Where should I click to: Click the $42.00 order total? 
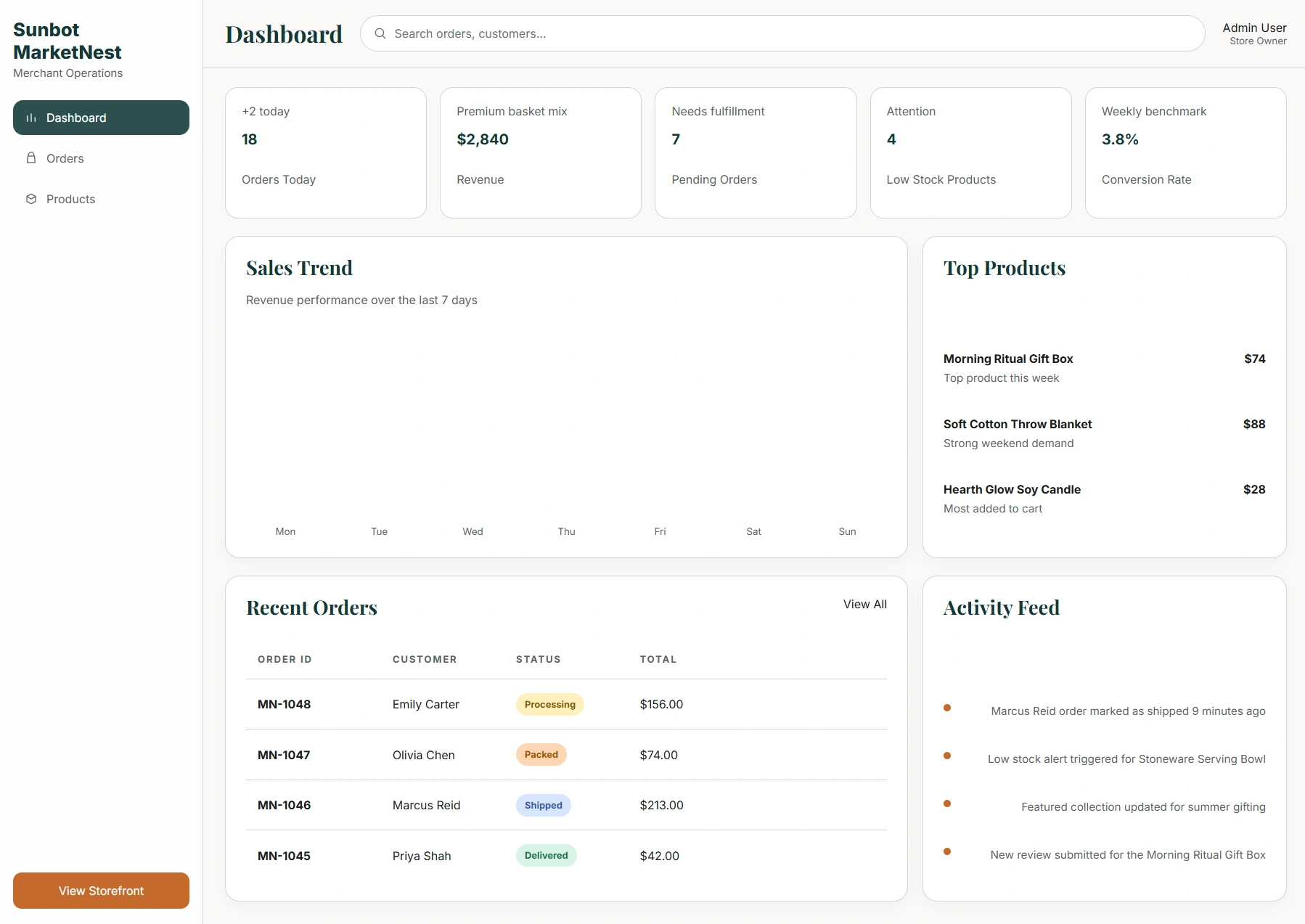pyautogui.click(x=660, y=856)
